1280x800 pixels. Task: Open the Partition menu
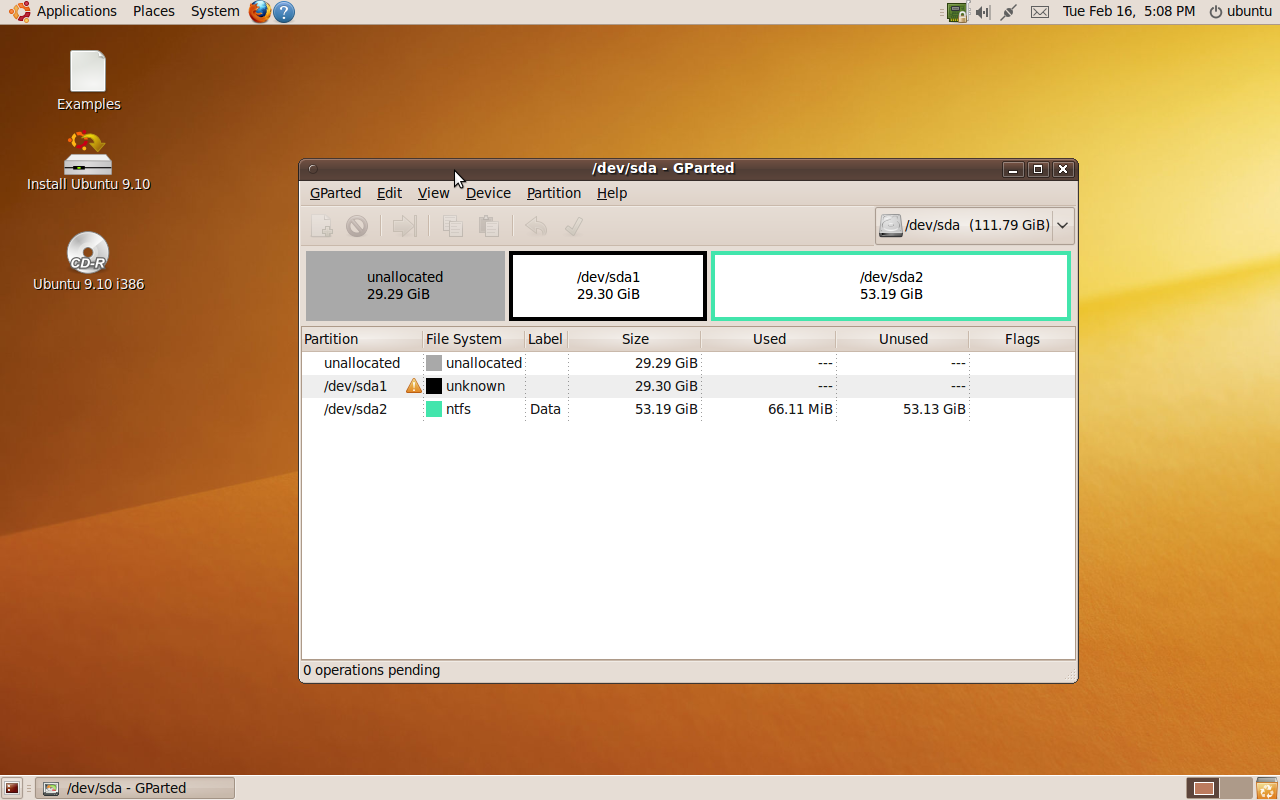(x=553, y=193)
